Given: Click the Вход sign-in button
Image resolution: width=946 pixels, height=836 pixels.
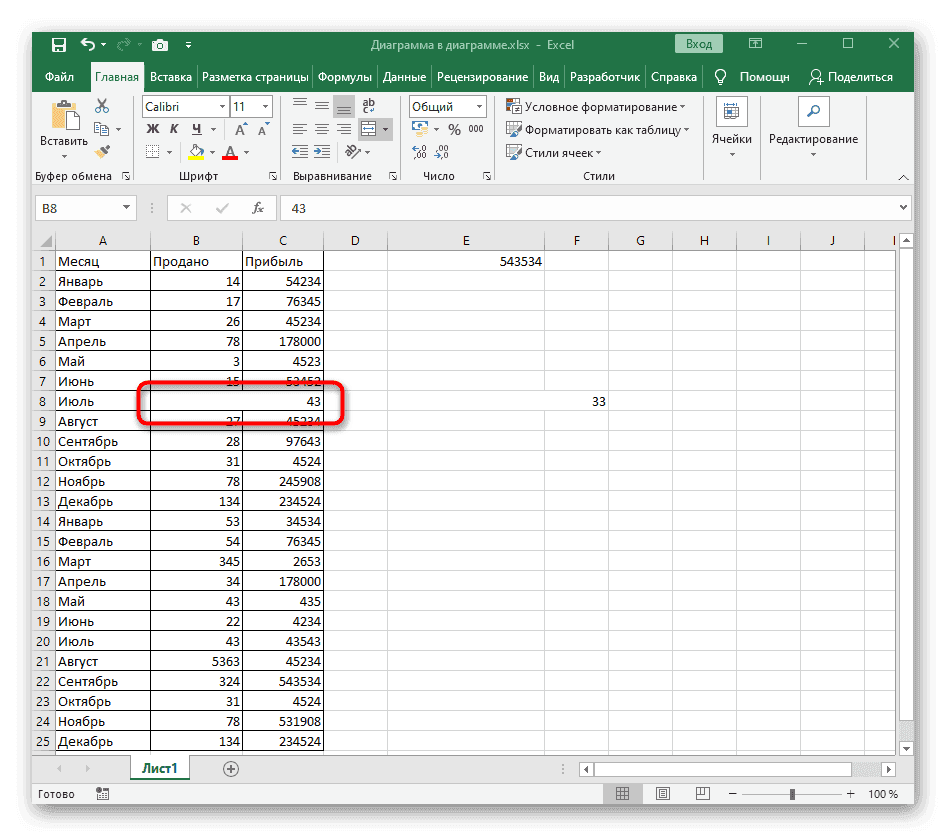Looking at the screenshot, I should [699, 44].
